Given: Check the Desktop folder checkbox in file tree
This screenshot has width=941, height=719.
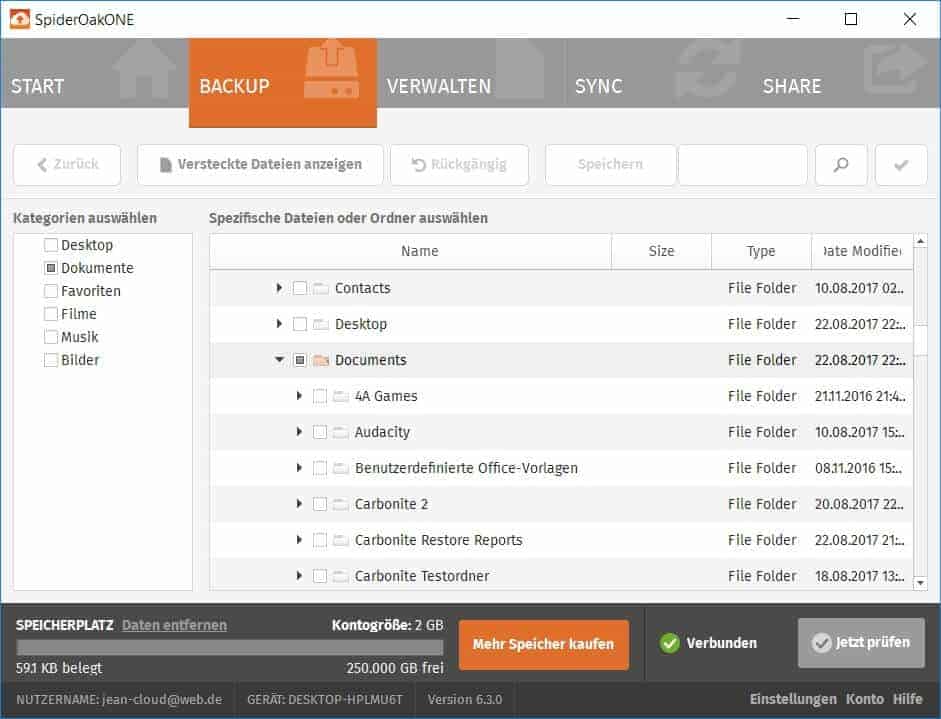Looking at the screenshot, I should coord(299,324).
